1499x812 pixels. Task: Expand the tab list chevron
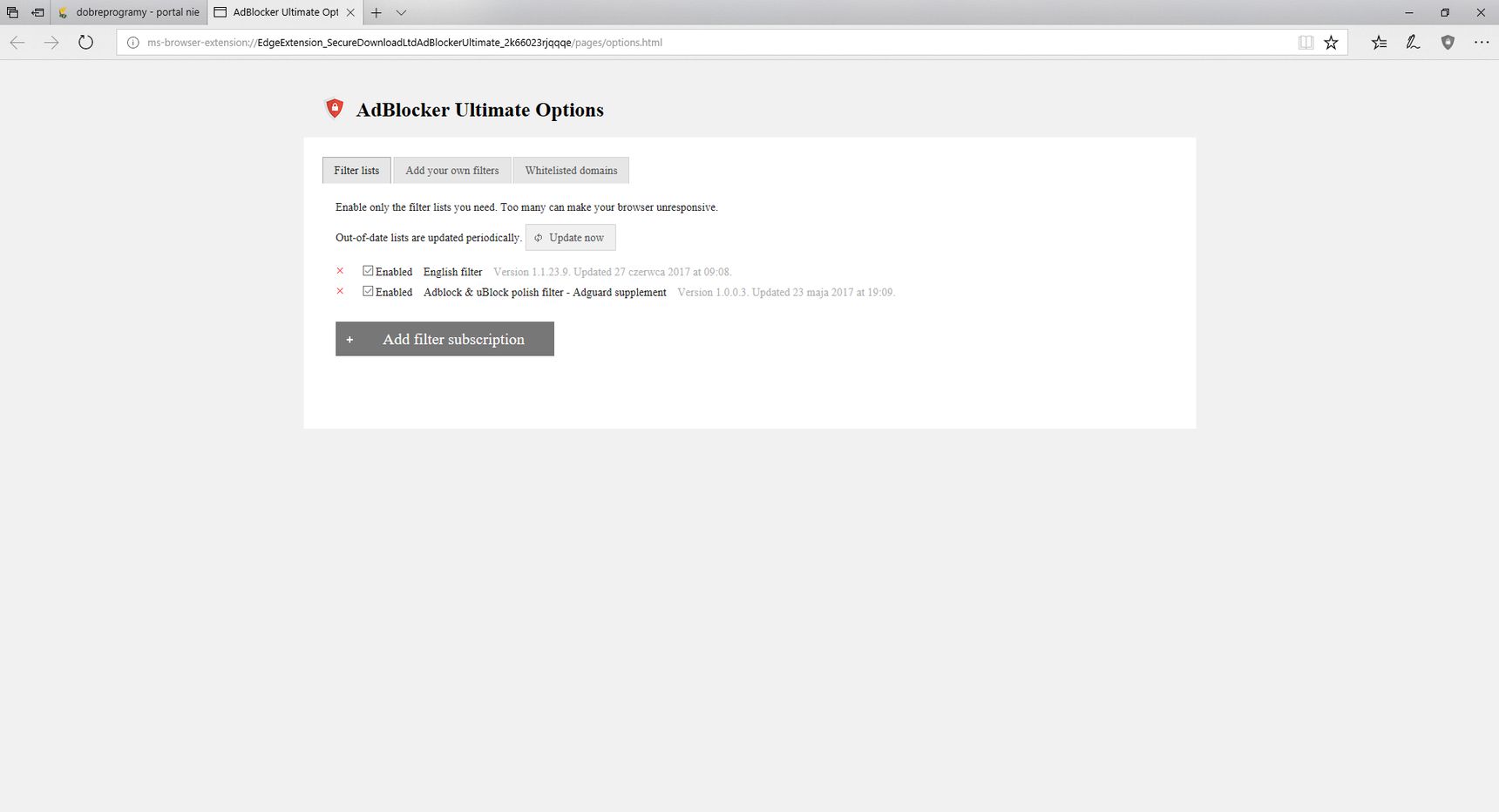point(401,12)
